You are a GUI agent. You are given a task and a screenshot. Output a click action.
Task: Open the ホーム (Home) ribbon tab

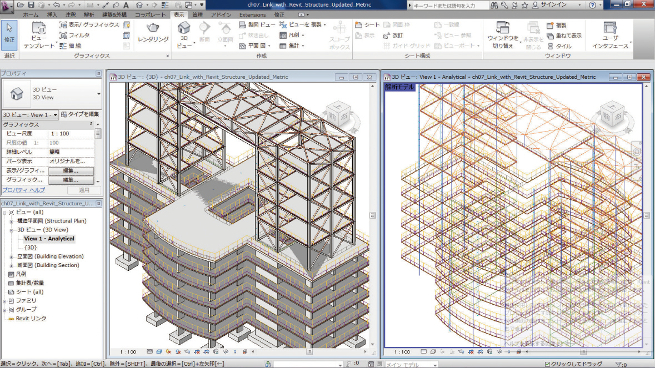coord(30,15)
